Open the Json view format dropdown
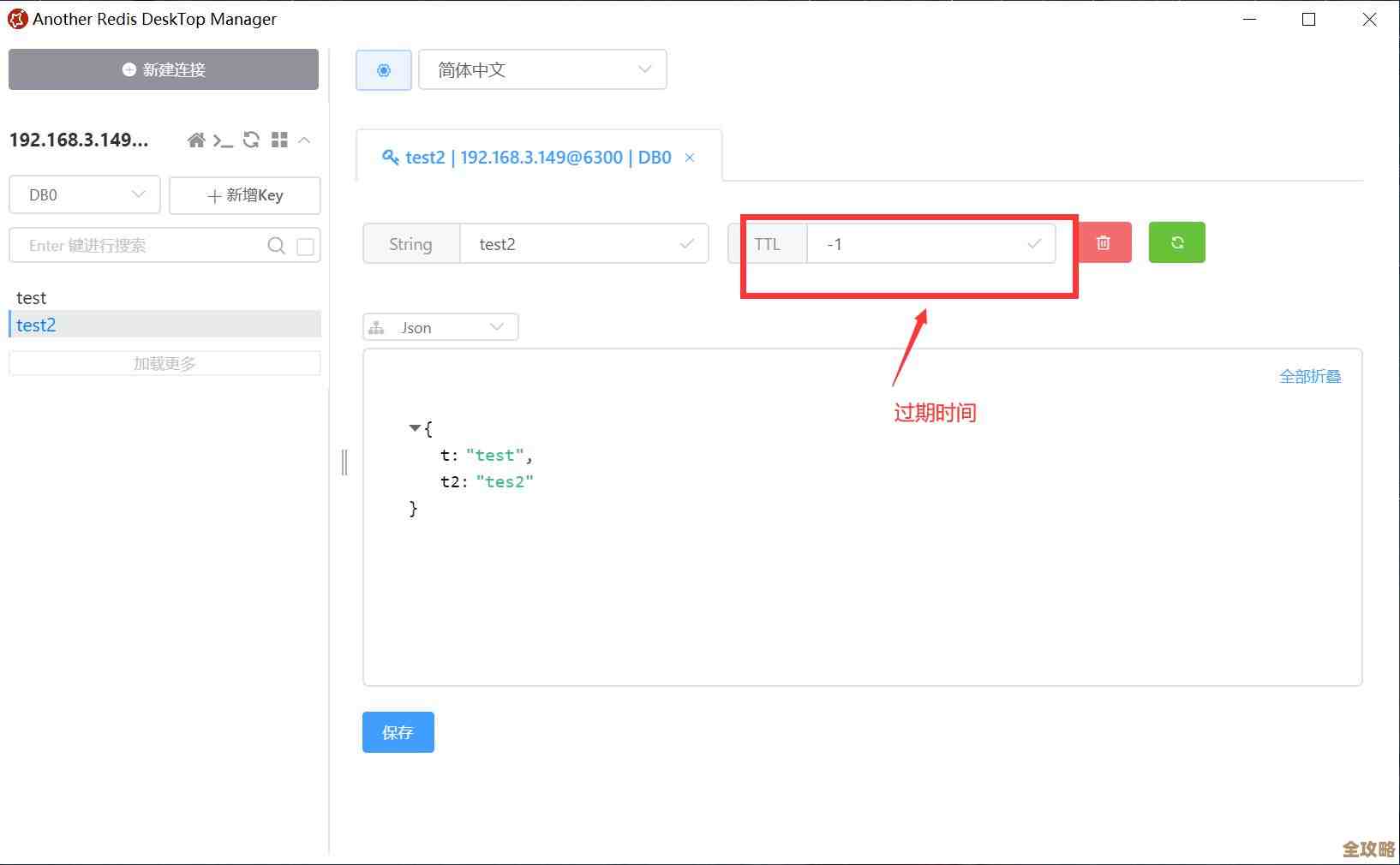This screenshot has height=865, width=1400. click(439, 326)
